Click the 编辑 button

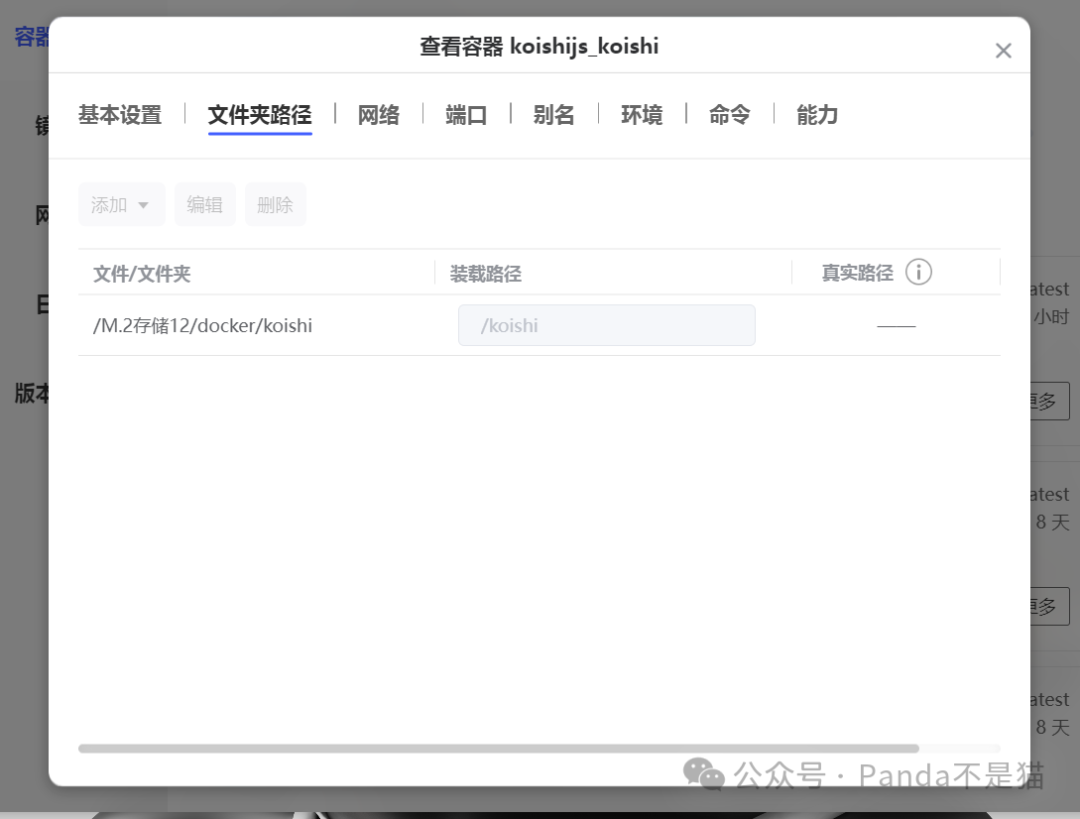coord(205,205)
